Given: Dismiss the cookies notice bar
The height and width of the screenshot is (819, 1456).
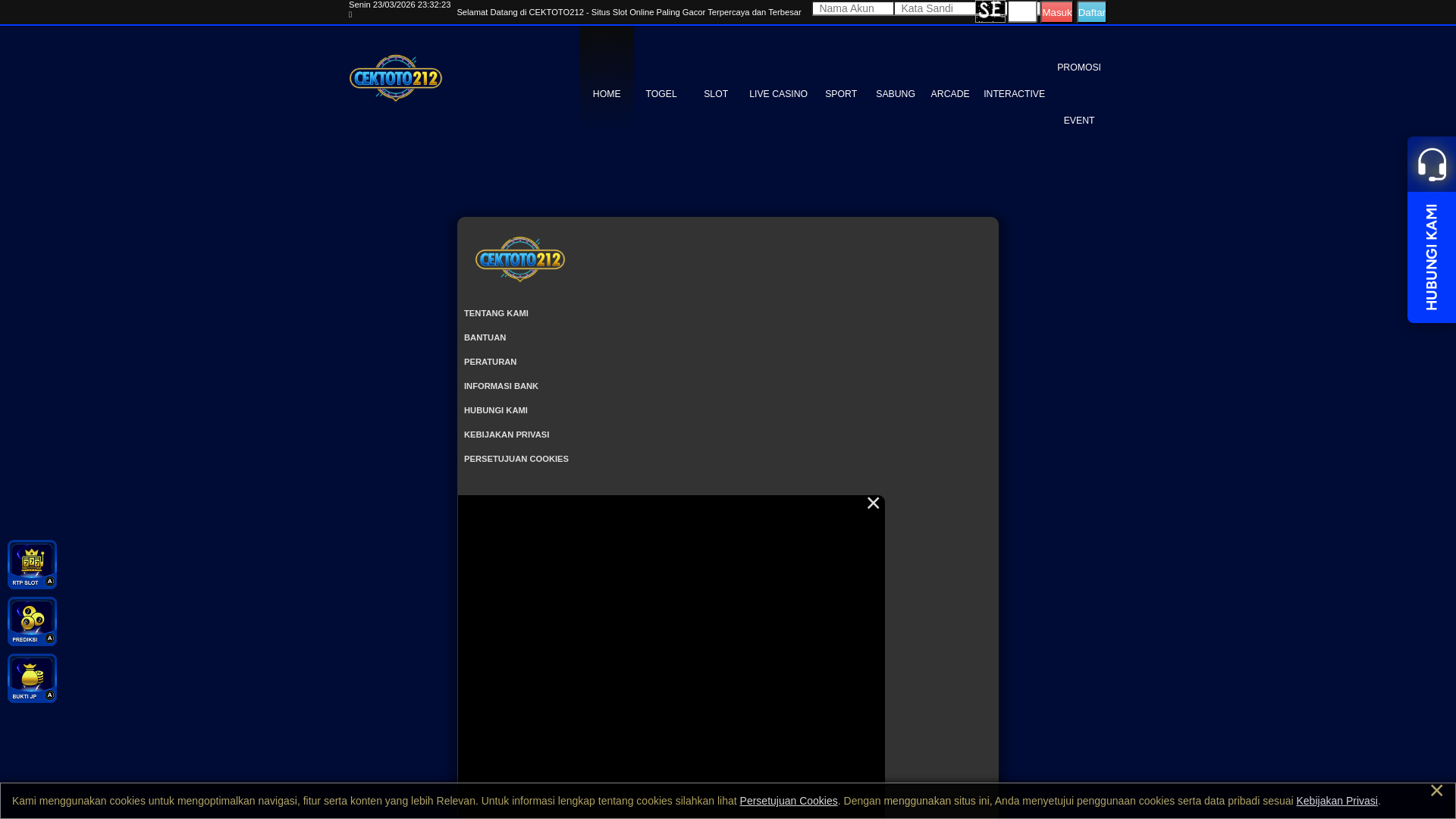Looking at the screenshot, I should tap(1436, 791).
